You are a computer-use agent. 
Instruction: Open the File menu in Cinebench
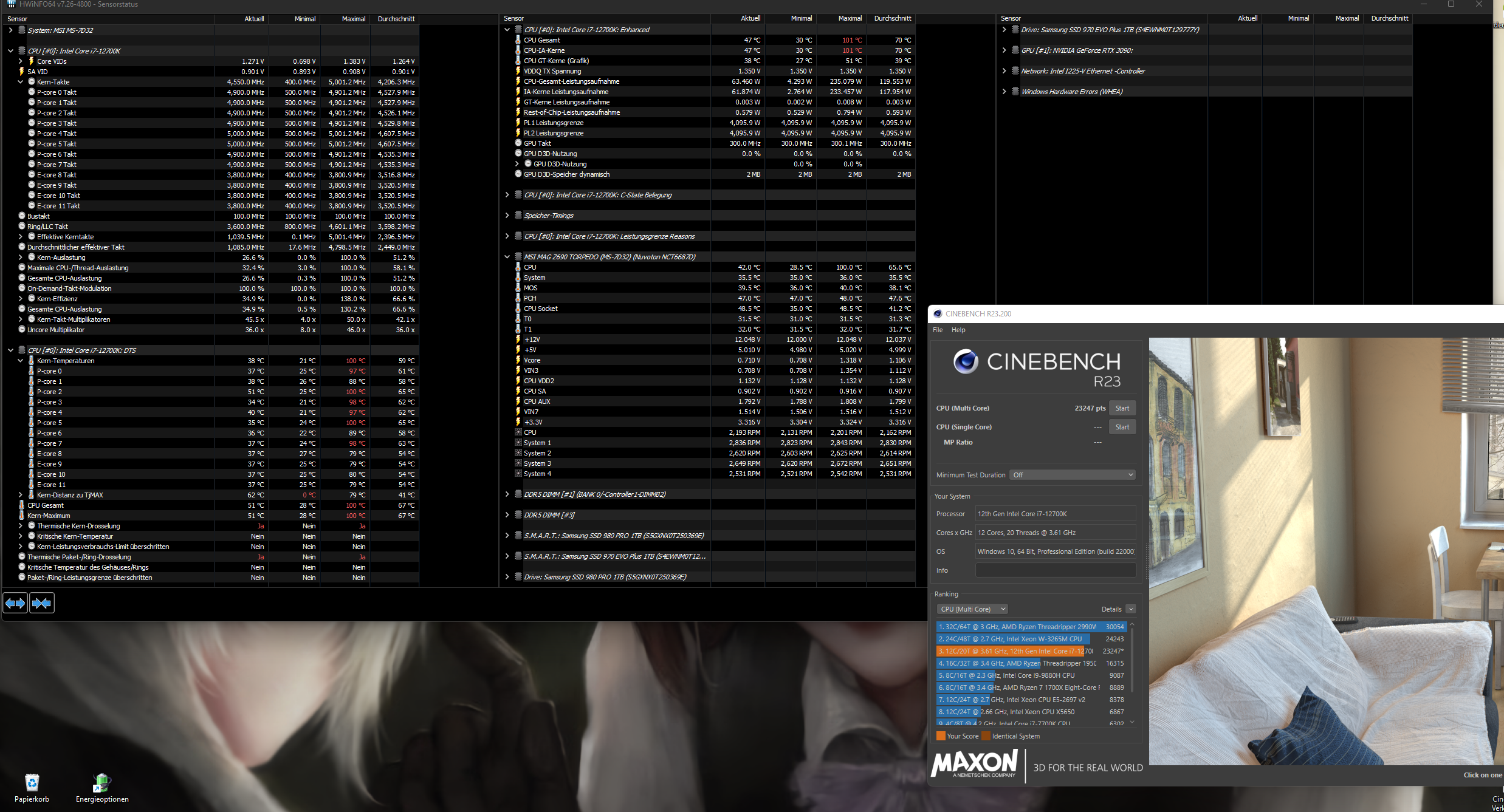coord(938,330)
